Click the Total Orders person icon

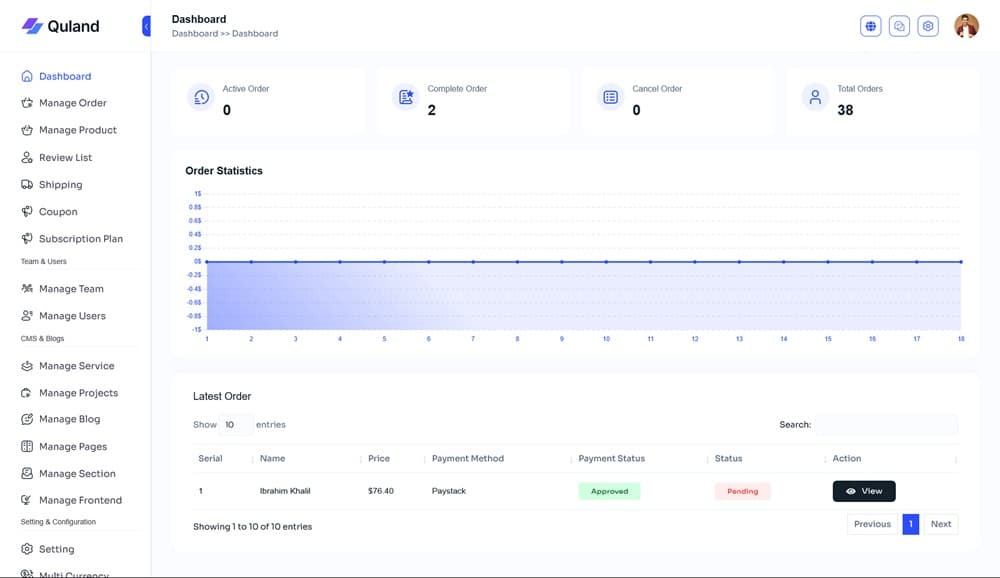[x=815, y=97]
